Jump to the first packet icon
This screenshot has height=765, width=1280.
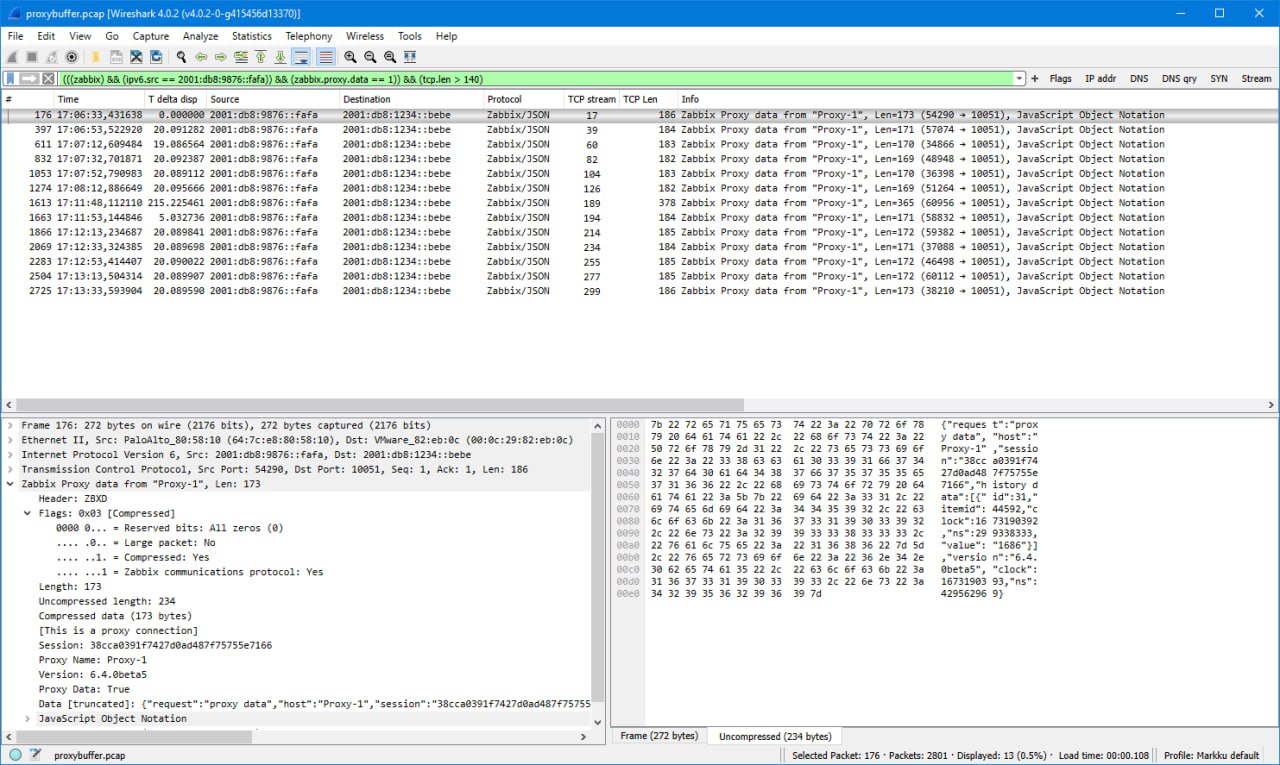261,57
